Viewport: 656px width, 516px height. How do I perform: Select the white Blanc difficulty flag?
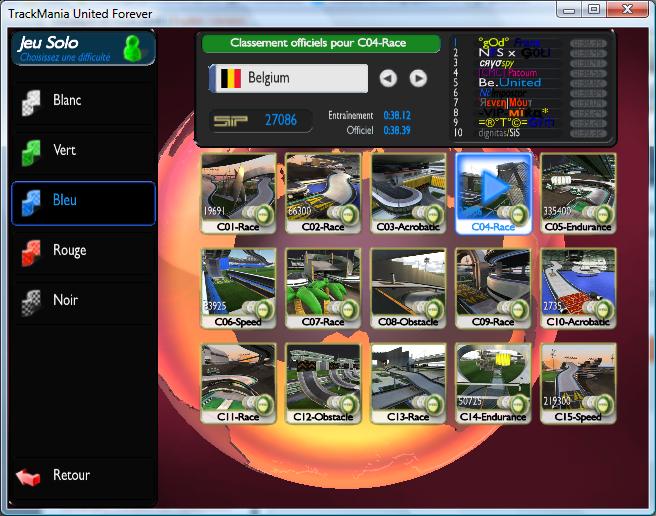pos(32,101)
